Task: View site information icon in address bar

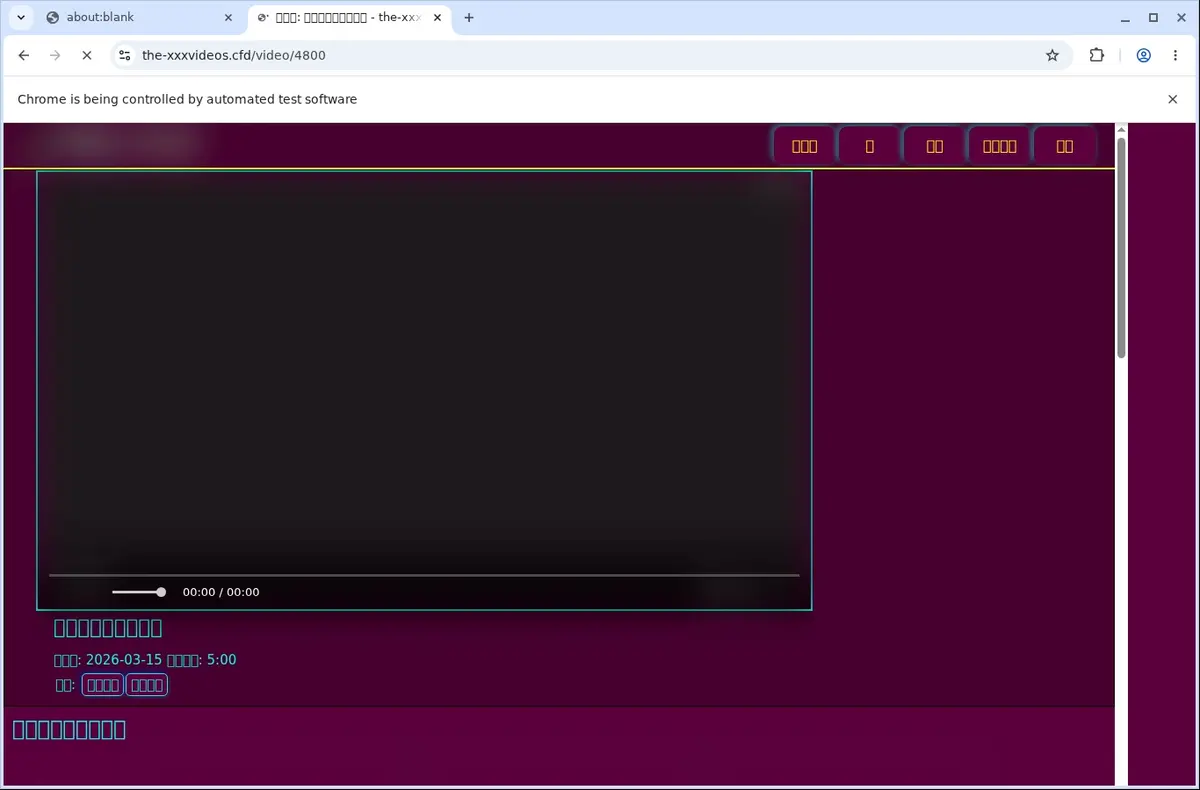Action: 124,56
